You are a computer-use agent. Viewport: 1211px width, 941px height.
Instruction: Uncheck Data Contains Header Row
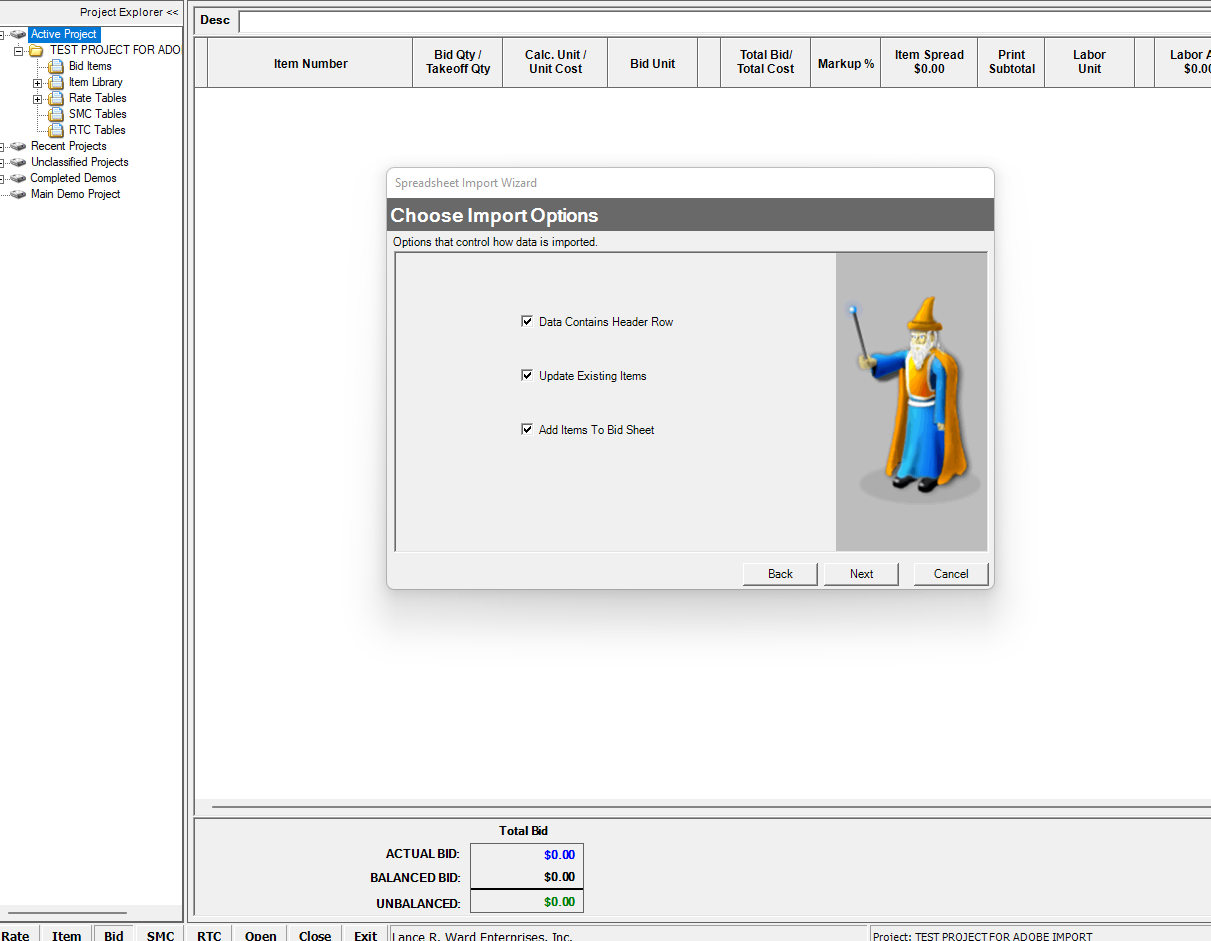527,322
